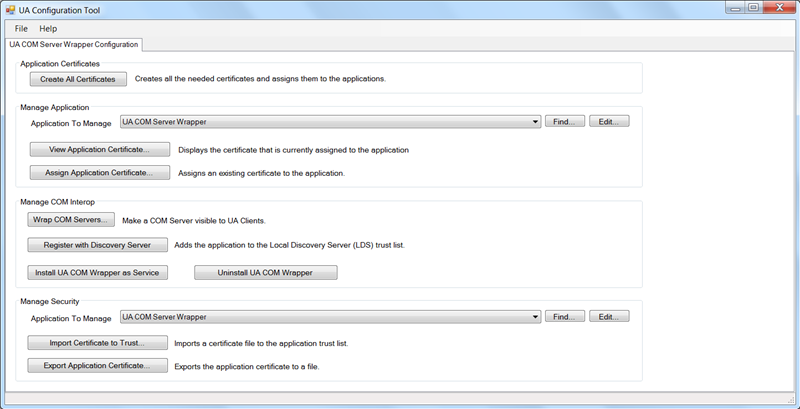Click Find button in Manage Security section
Image resolution: width=800 pixels, height=409 pixels.
[564, 317]
